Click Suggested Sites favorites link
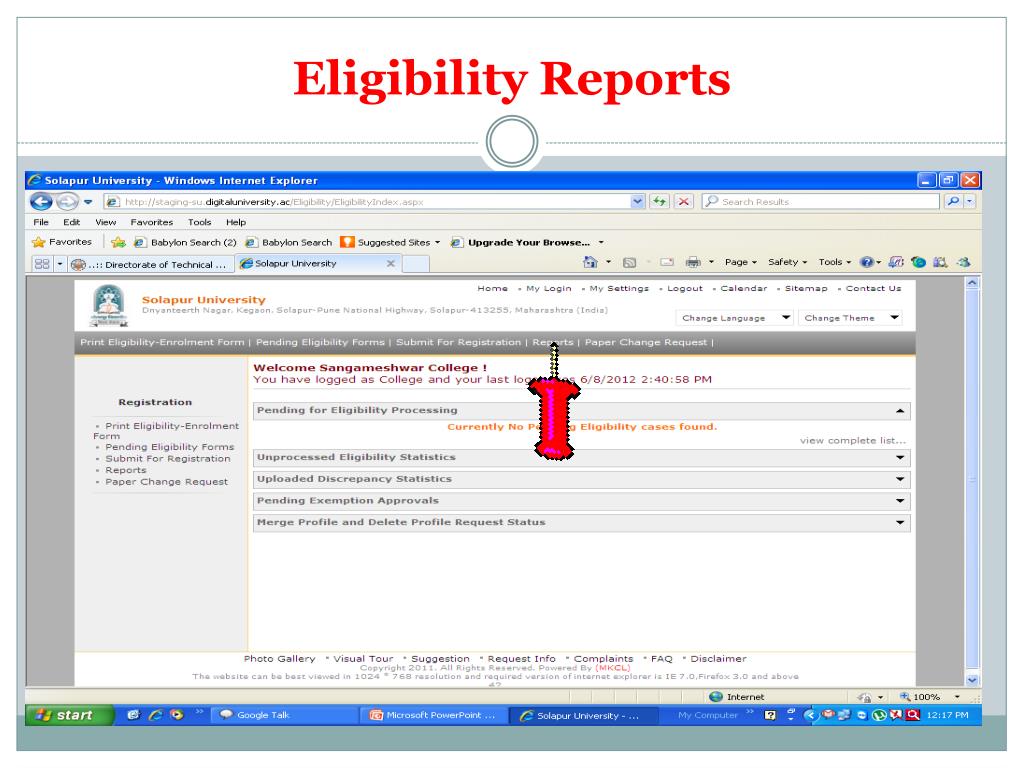1024x768 pixels. coord(391,242)
